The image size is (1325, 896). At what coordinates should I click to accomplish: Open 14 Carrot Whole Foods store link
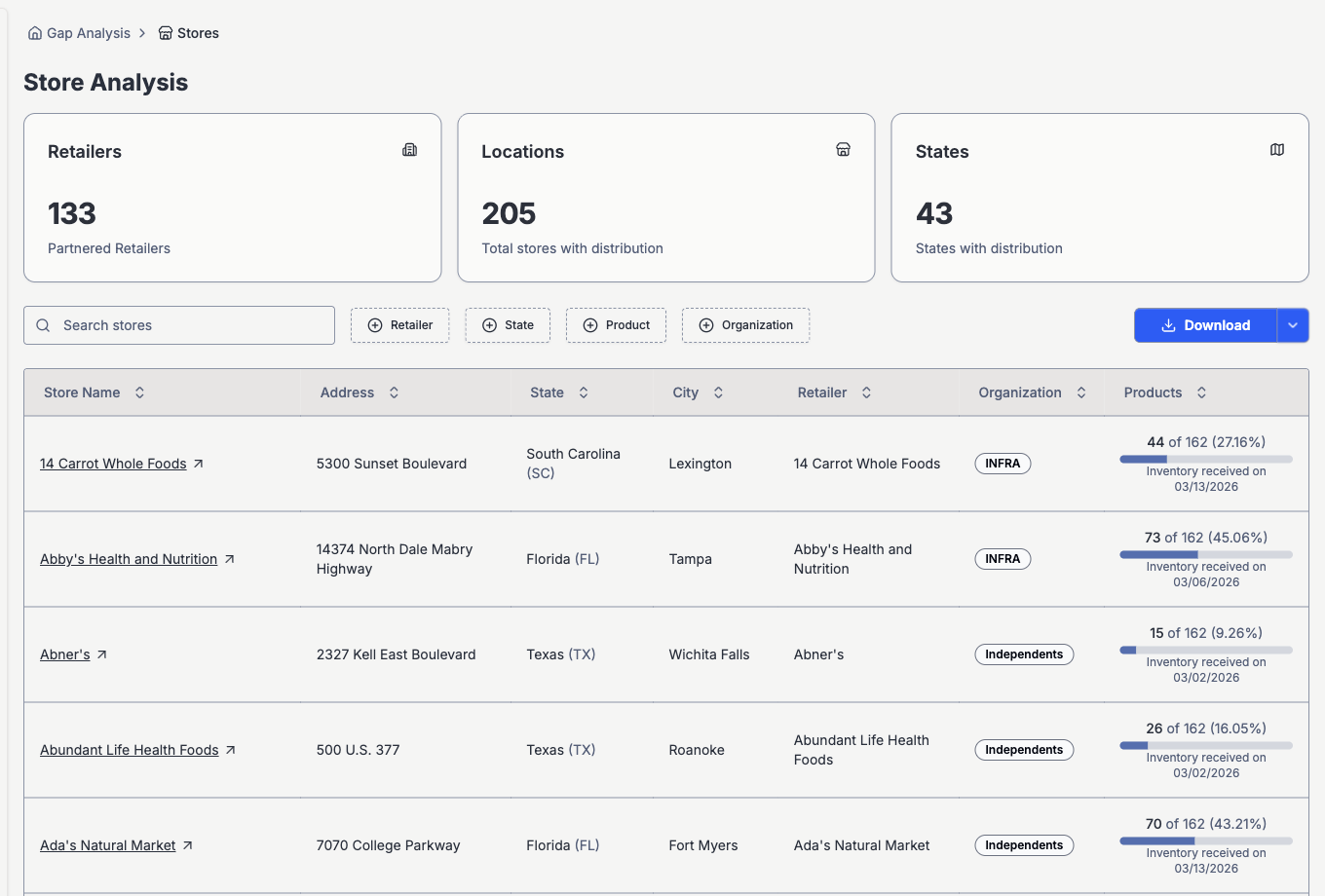(113, 464)
